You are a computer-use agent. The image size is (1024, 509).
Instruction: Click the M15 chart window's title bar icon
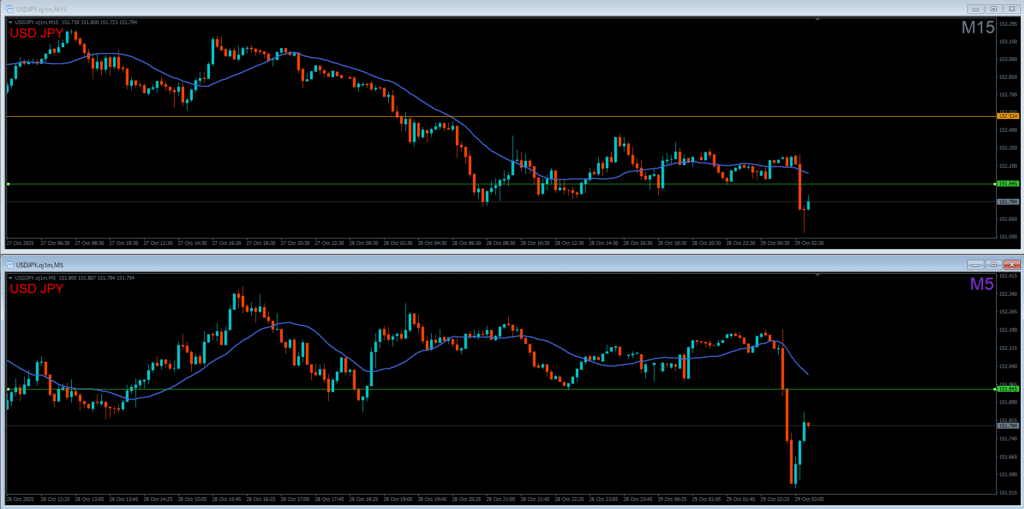pos(10,9)
